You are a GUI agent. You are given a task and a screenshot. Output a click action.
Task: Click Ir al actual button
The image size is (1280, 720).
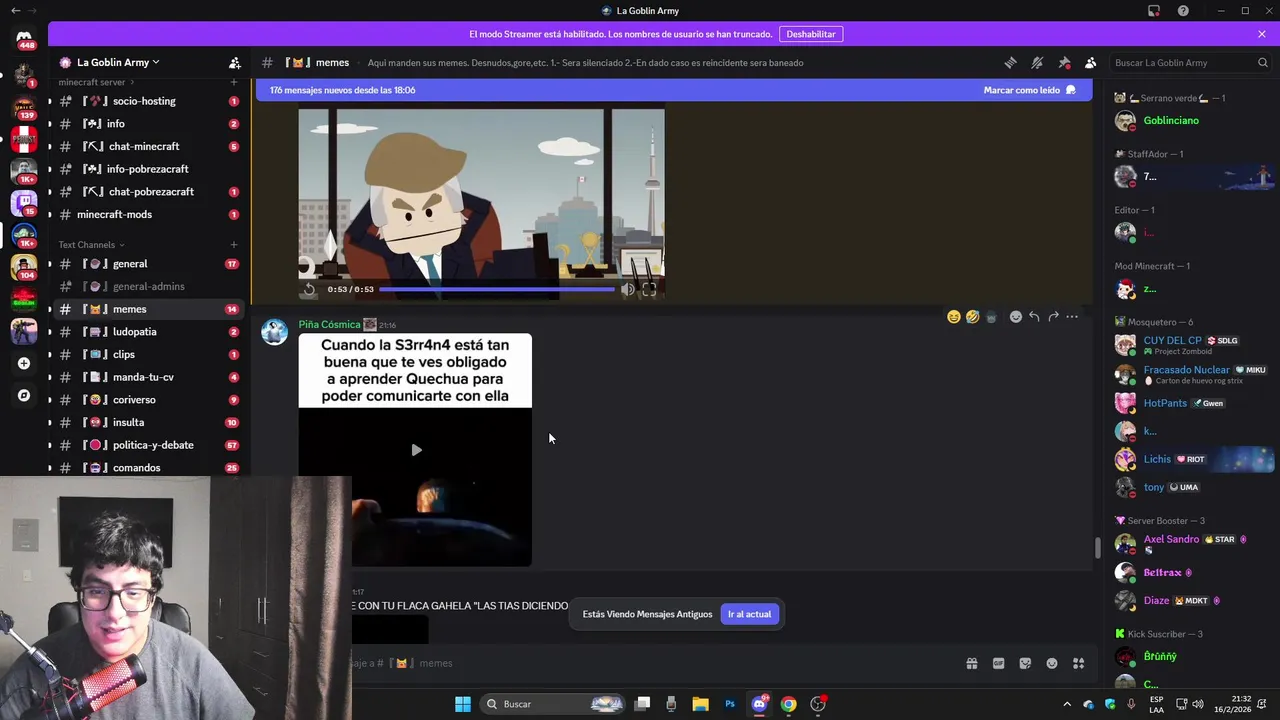pyautogui.click(x=749, y=614)
